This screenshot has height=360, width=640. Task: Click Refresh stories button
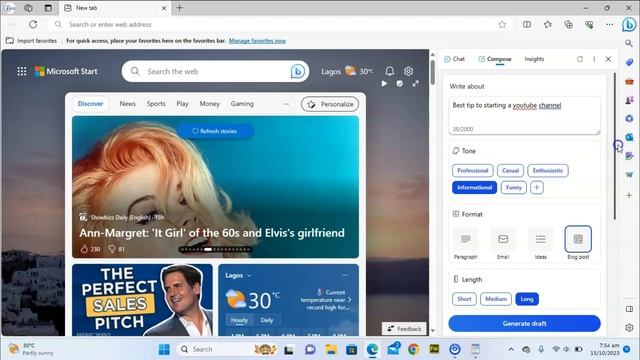tap(215, 131)
